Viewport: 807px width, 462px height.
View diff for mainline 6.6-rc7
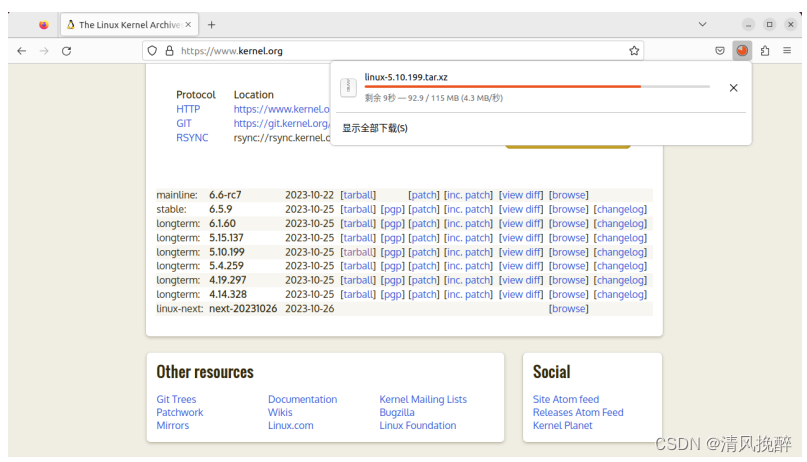pos(521,195)
